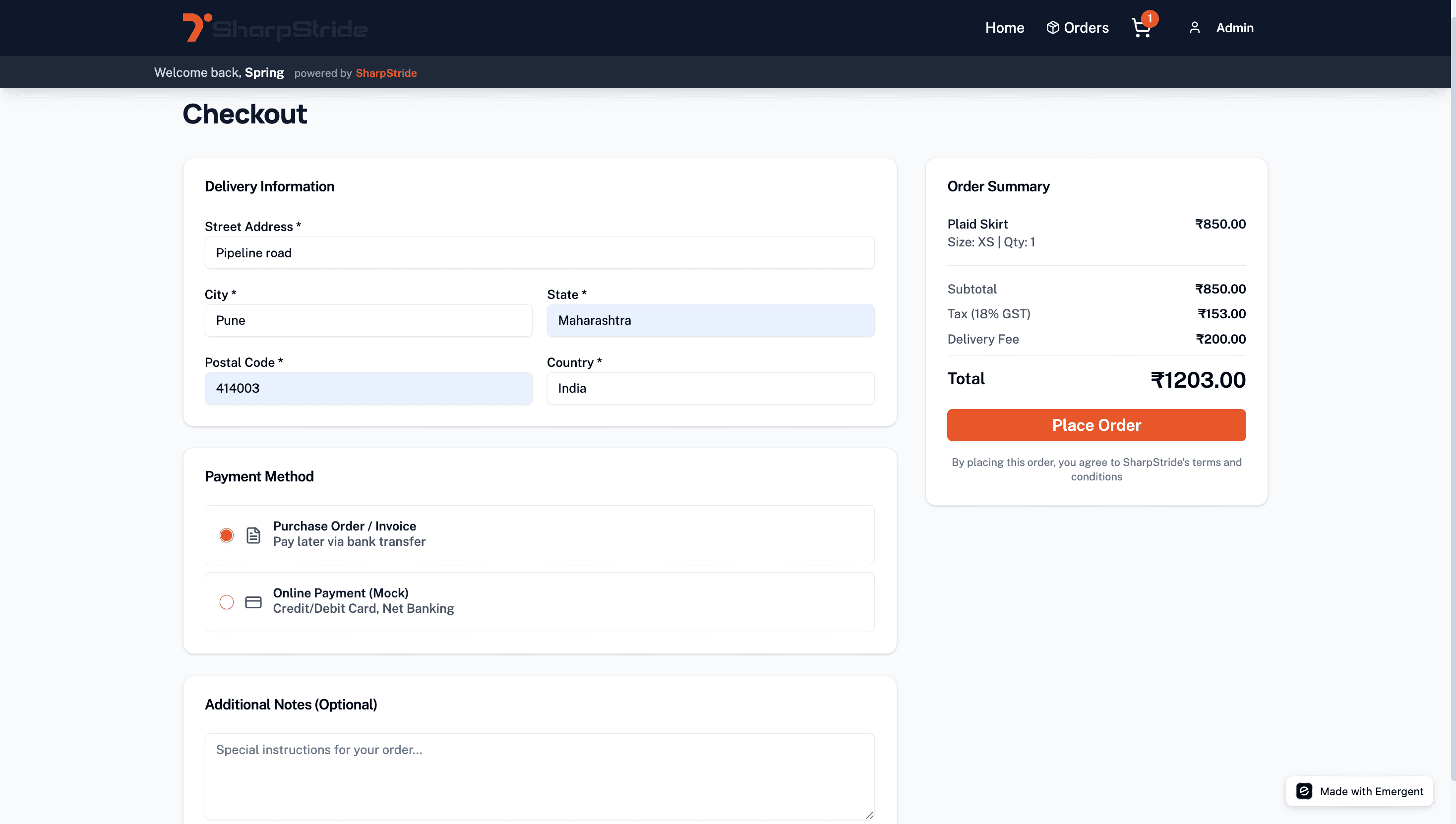Open the shopping cart icon
Viewport: 1456px width, 824px height.
pos(1140,28)
